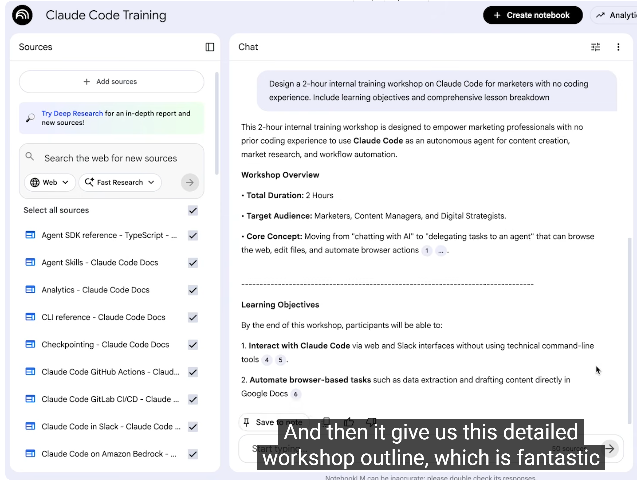Open Agent SDK reference - TypeScript source
Image resolution: width=637 pixels, height=487 pixels.
pos(109,235)
